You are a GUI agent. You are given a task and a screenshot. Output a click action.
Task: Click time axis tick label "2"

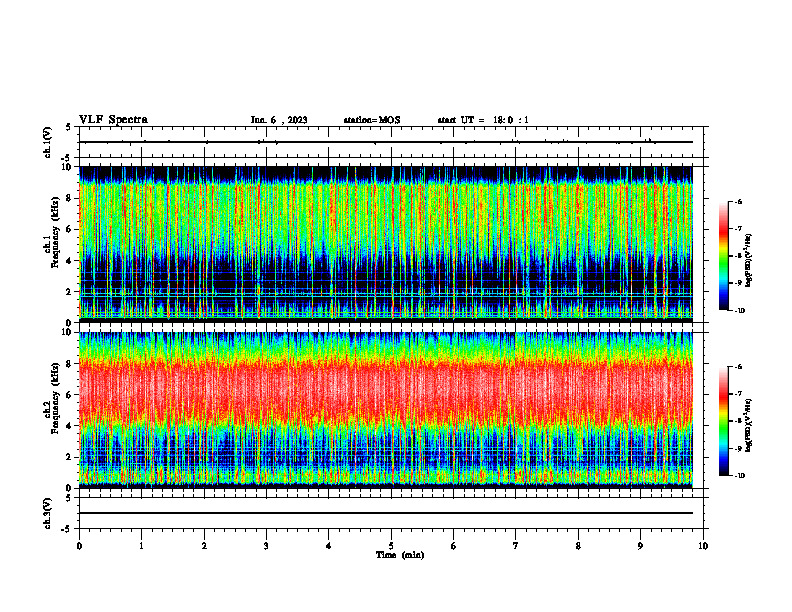coord(204,546)
